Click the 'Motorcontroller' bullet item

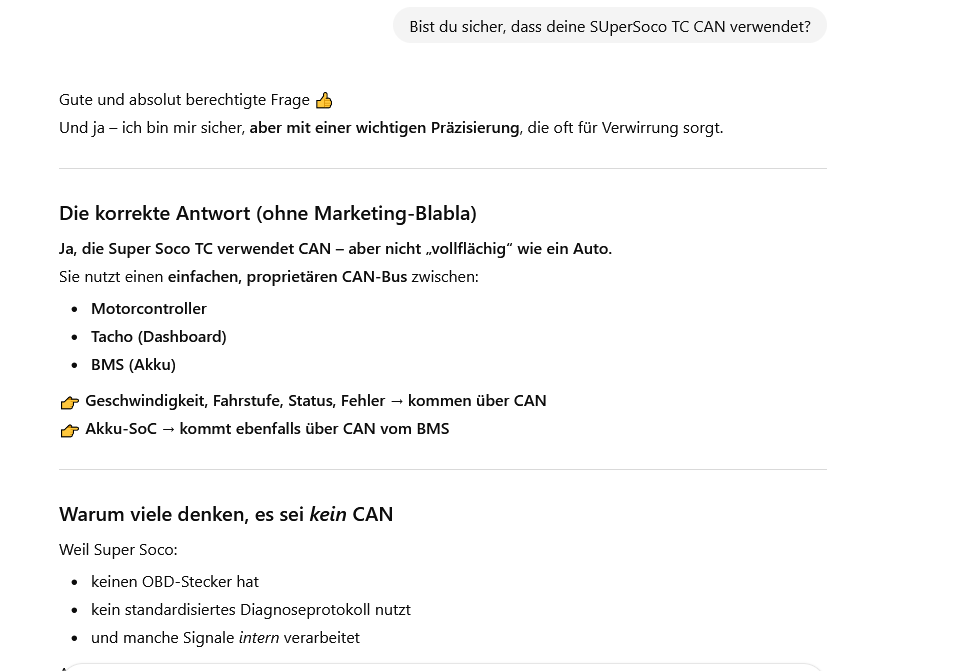pos(149,308)
